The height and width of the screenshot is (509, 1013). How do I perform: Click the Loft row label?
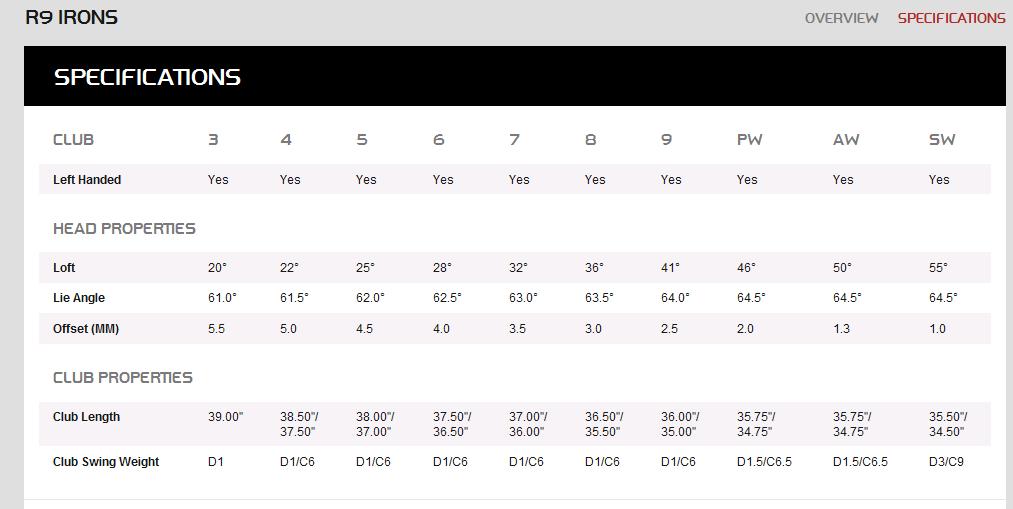tap(64, 267)
